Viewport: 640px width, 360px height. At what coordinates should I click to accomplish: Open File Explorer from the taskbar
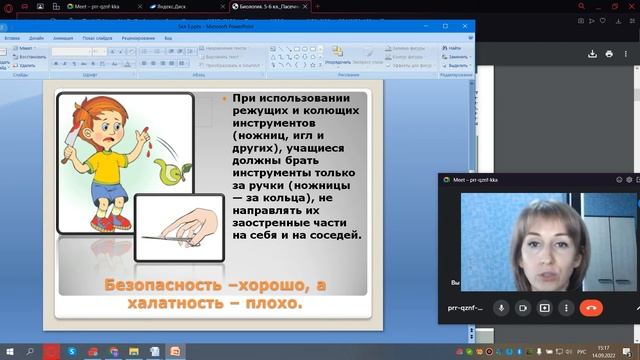134,351
